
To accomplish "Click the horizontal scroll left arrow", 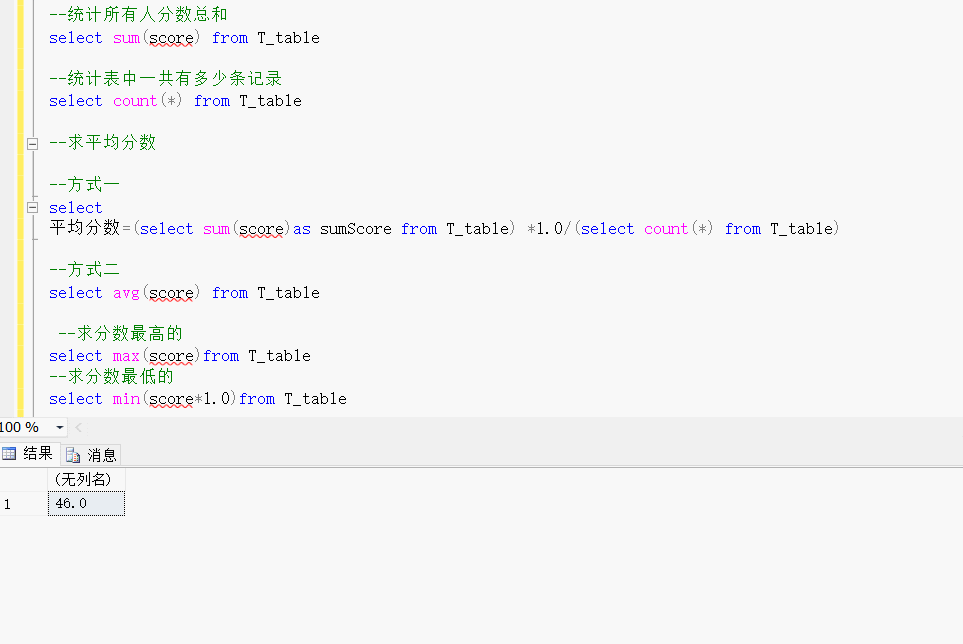I will [x=78, y=427].
